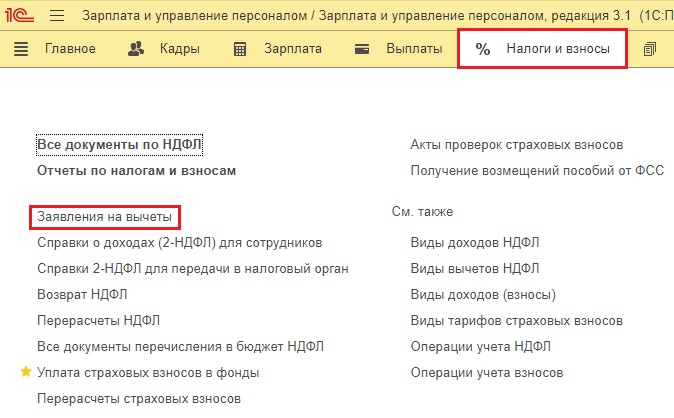Open Справки 2-НДФЛ для передачи в налоговый орган

click(x=193, y=269)
